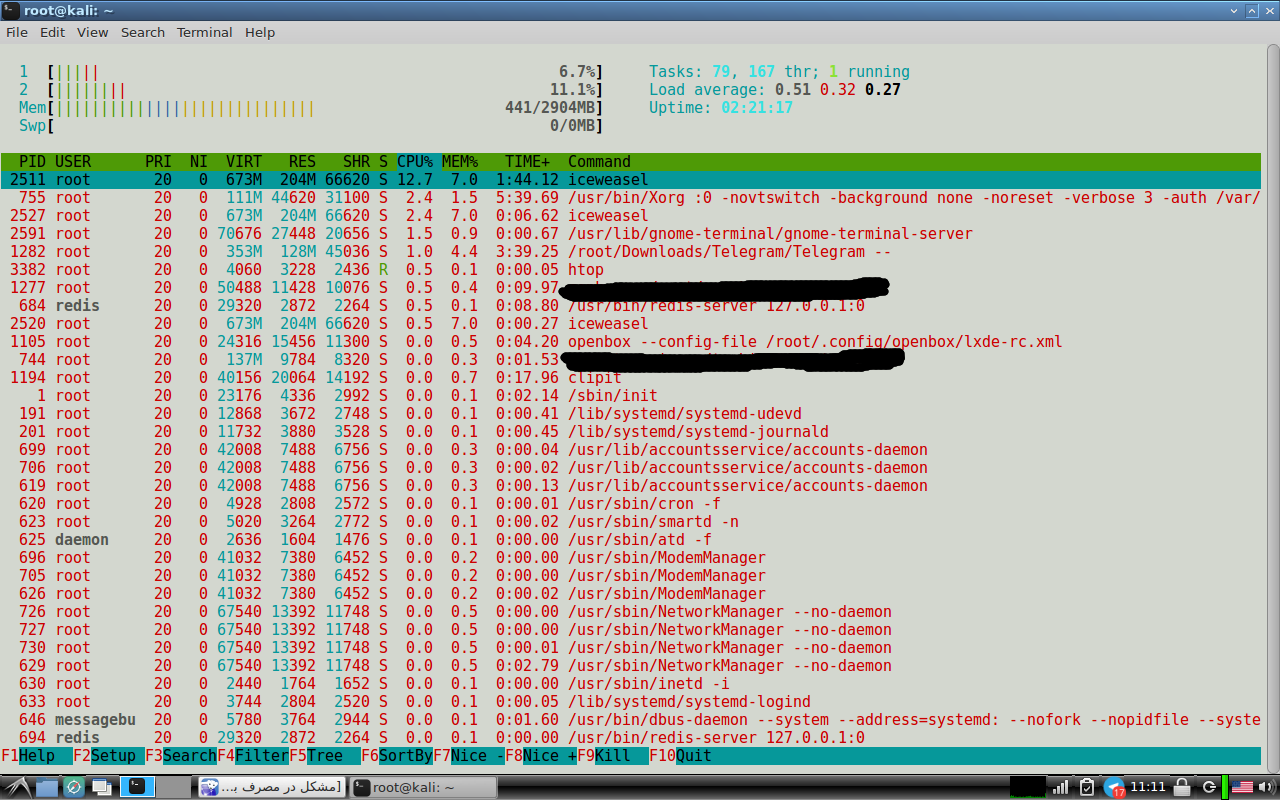This screenshot has height=800, width=1280.
Task: Click the screen lock padlock icon
Action: [x=1181, y=787]
